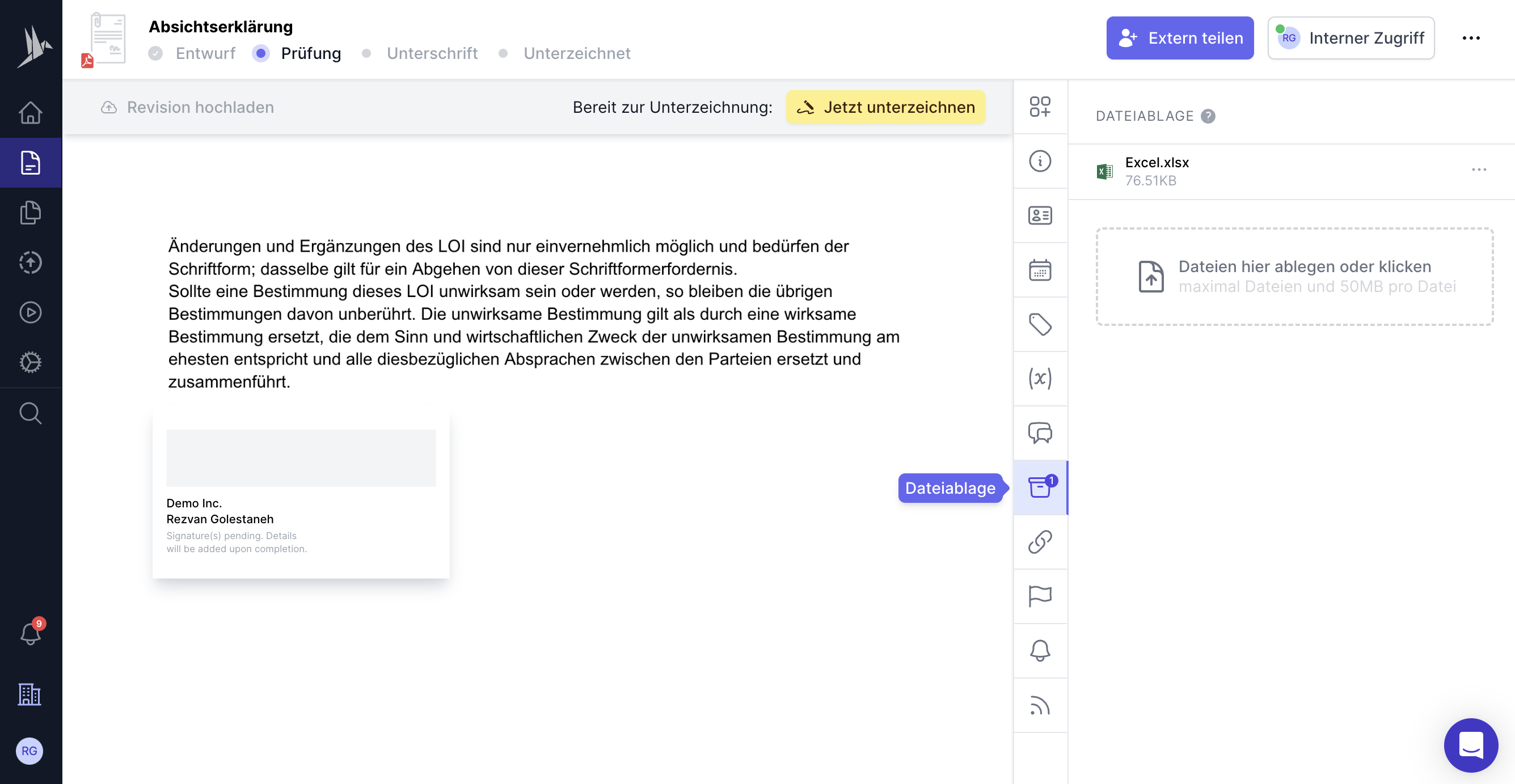The image size is (1515, 784).
Task: Open the RG user avatar in the left sidebar
Action: [x=29, y=751]
